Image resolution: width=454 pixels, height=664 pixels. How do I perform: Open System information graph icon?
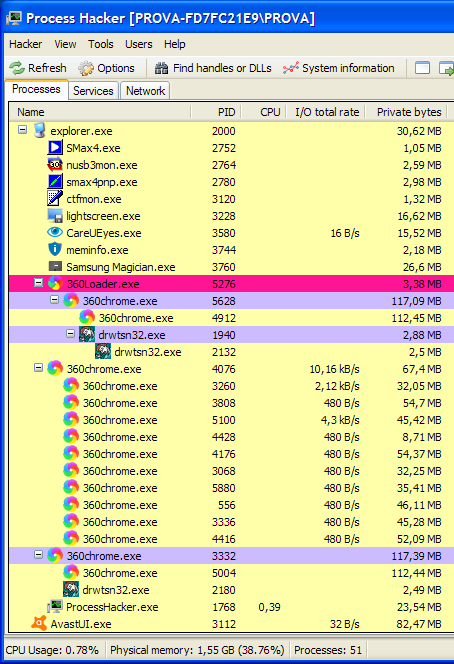click(291, 68)
